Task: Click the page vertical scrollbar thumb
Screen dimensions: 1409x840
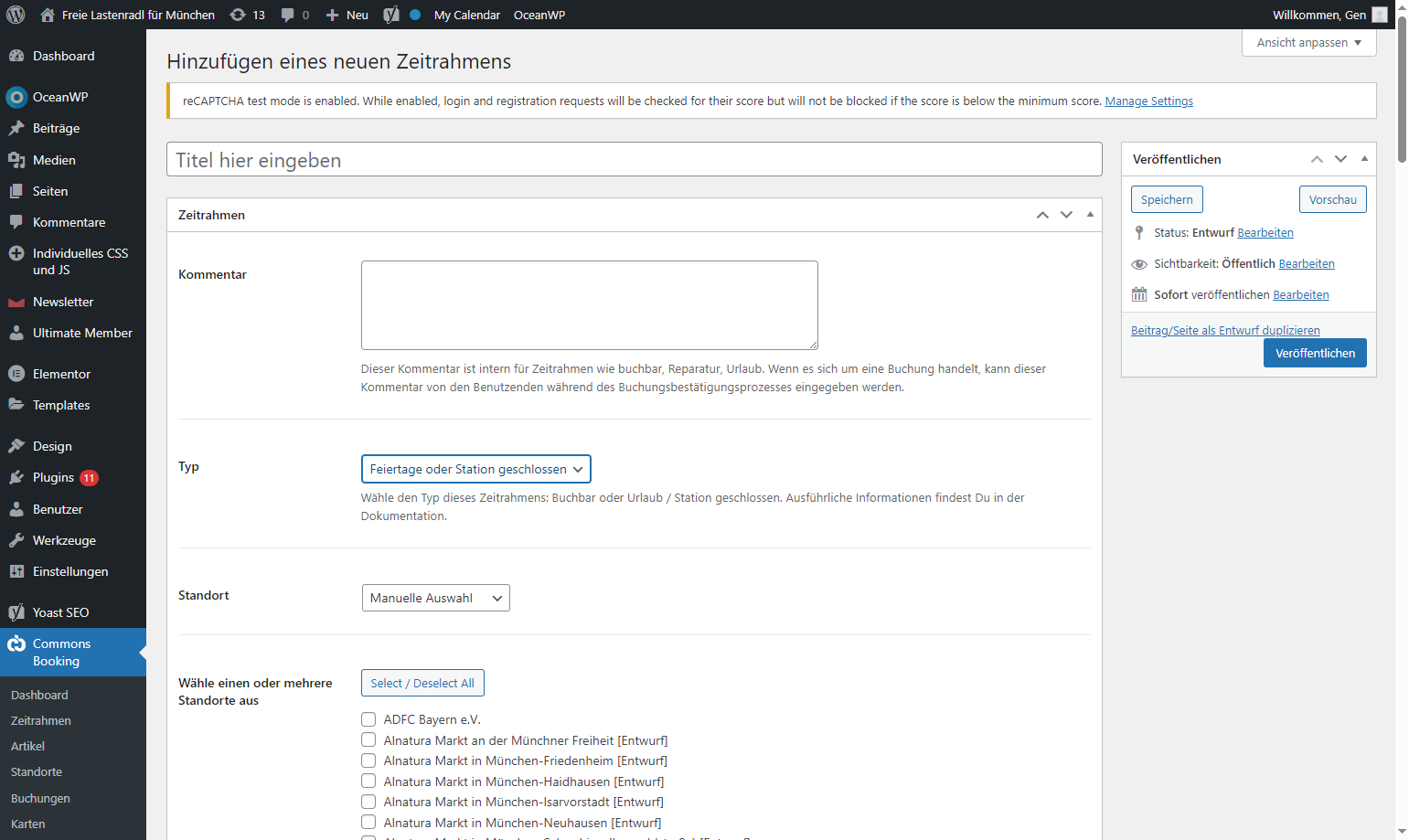Action: coord(1403,90)
